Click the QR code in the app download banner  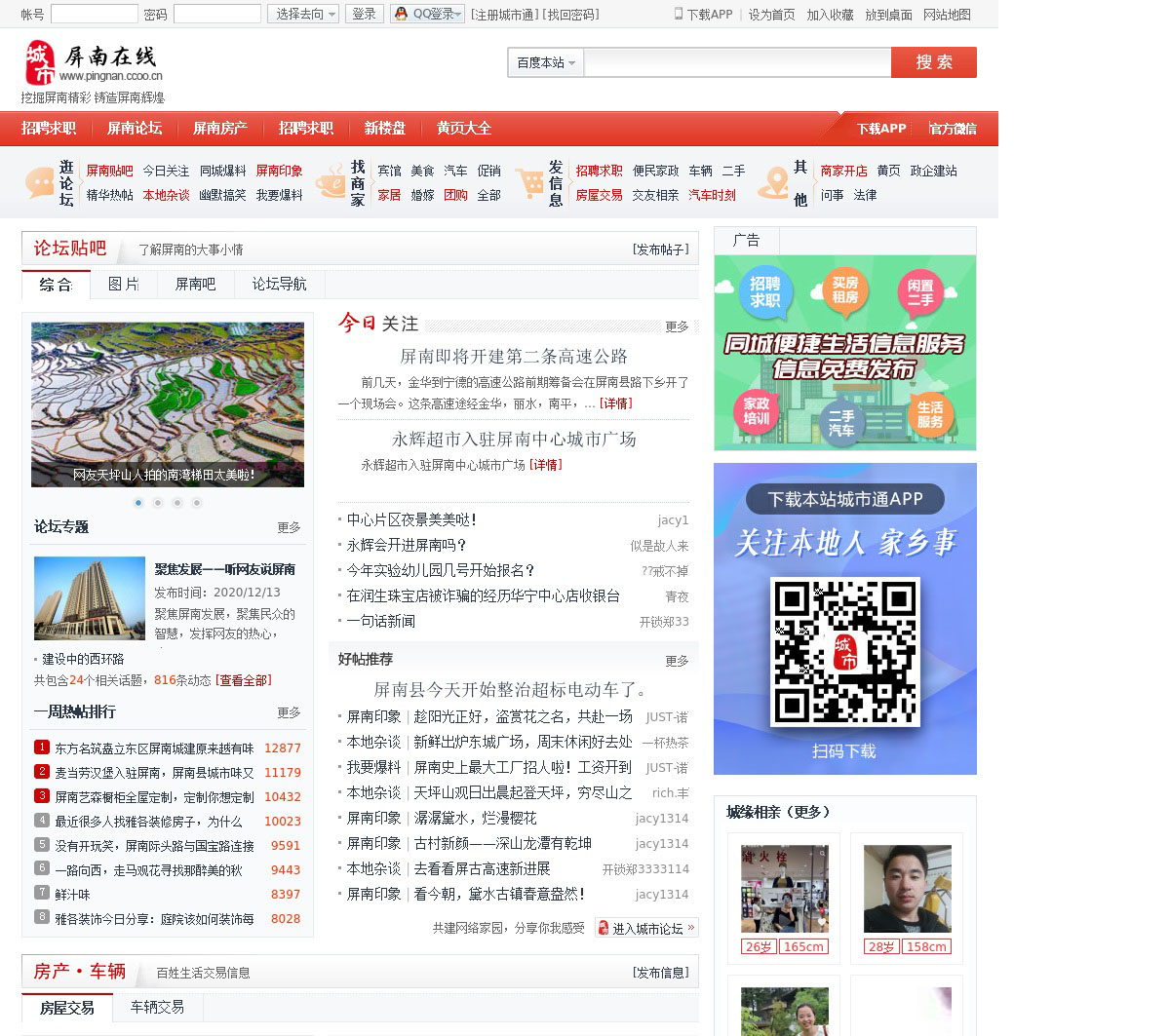pyautogui.click(x=845, y=652)
